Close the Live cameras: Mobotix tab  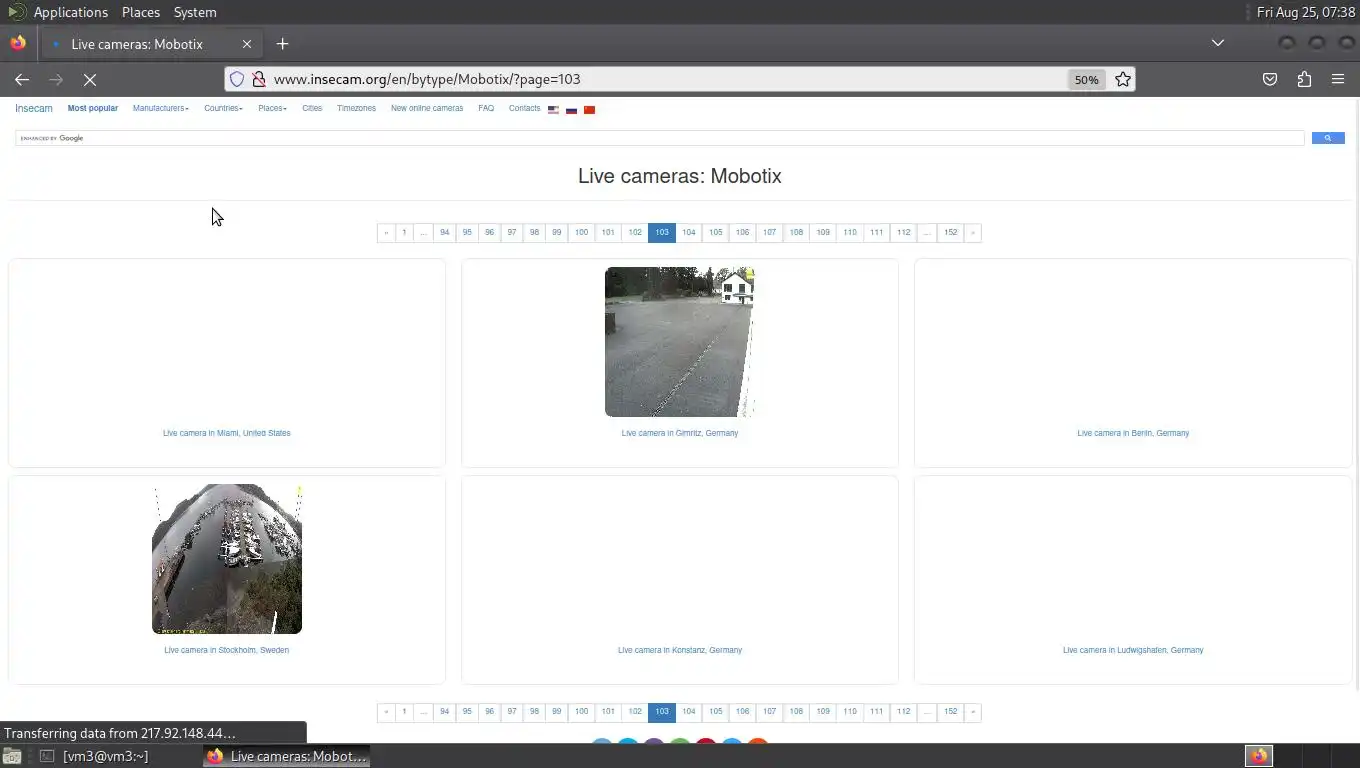click(247, 44)
